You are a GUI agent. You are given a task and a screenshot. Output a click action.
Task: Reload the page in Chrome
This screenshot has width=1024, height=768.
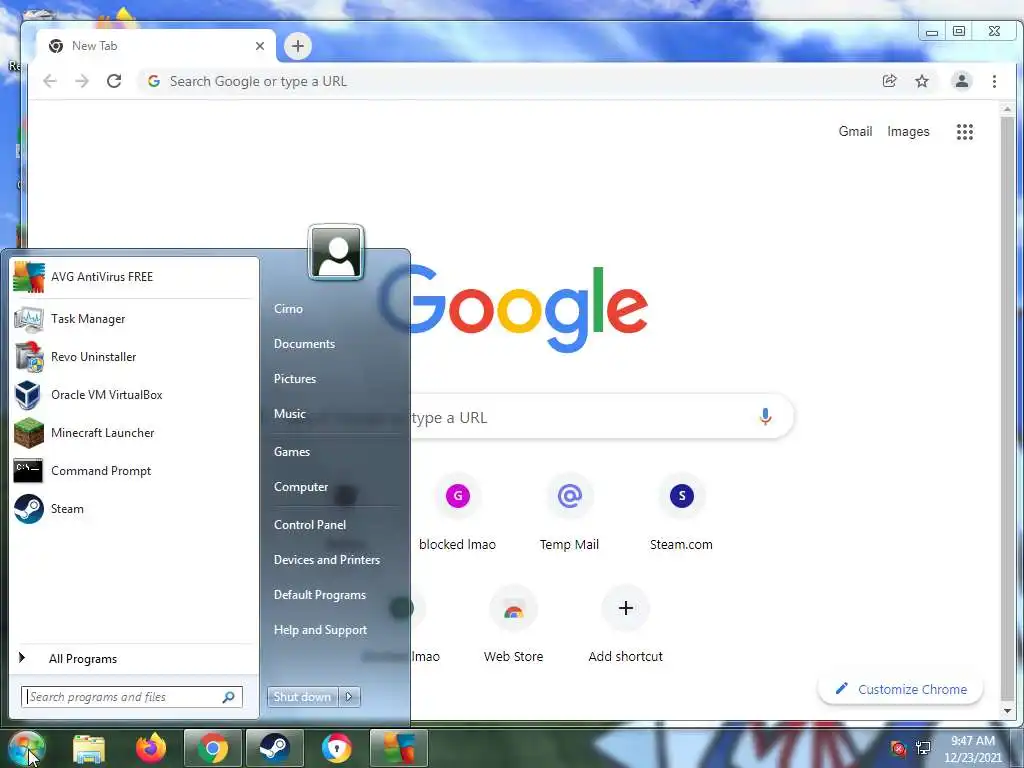click(114, 81)
